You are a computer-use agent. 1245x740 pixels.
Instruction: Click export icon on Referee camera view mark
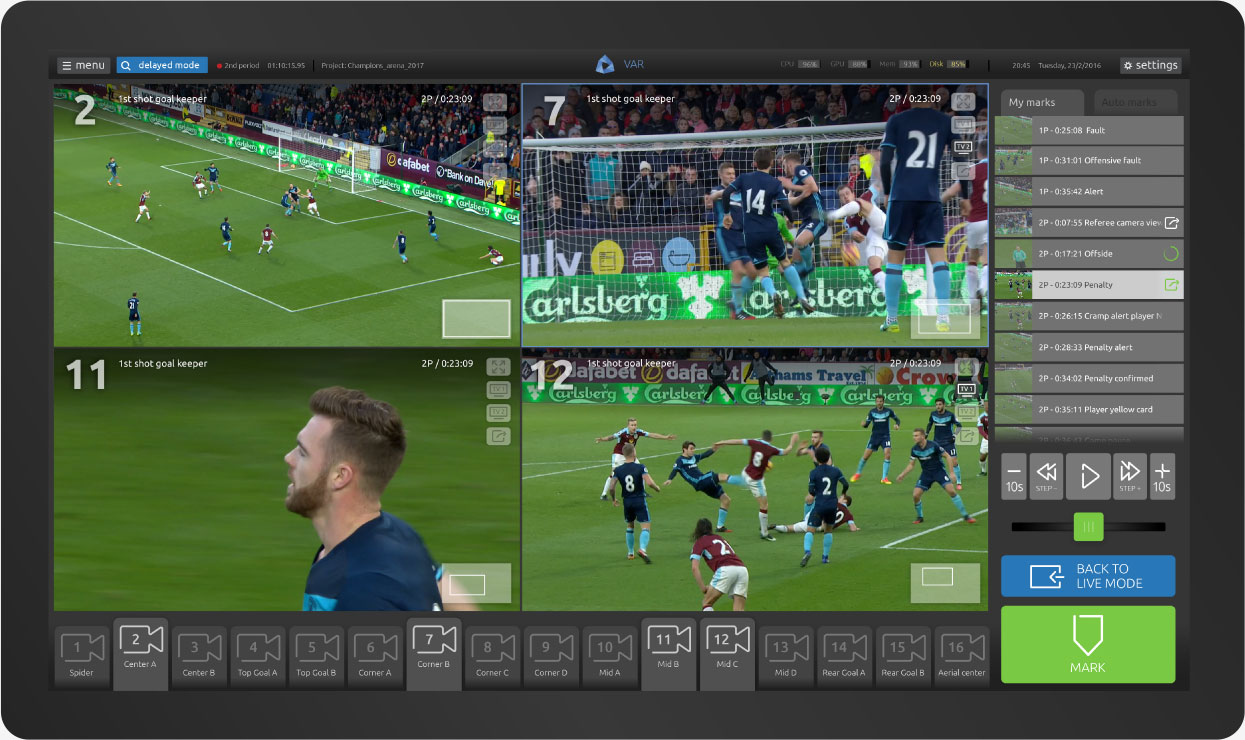coord(1172,223)
